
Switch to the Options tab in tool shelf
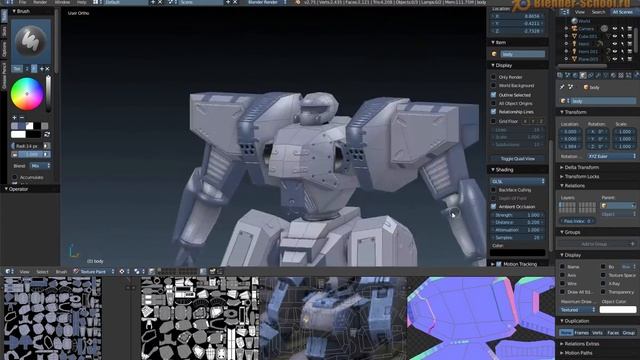coord(4,49)
